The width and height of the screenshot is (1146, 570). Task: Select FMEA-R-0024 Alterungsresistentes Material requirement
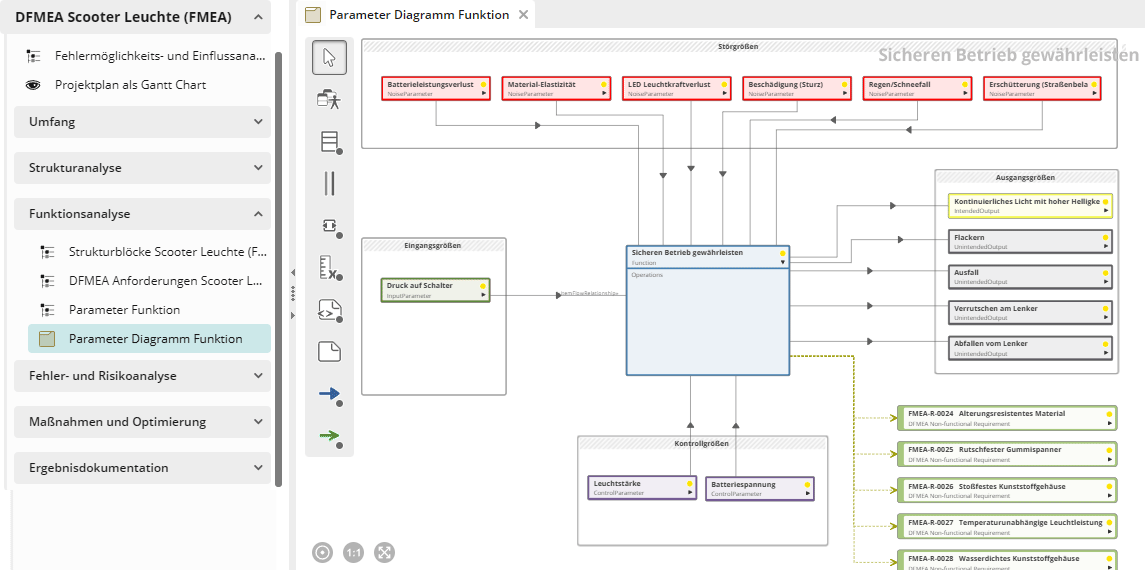[x=1007, y=417]
